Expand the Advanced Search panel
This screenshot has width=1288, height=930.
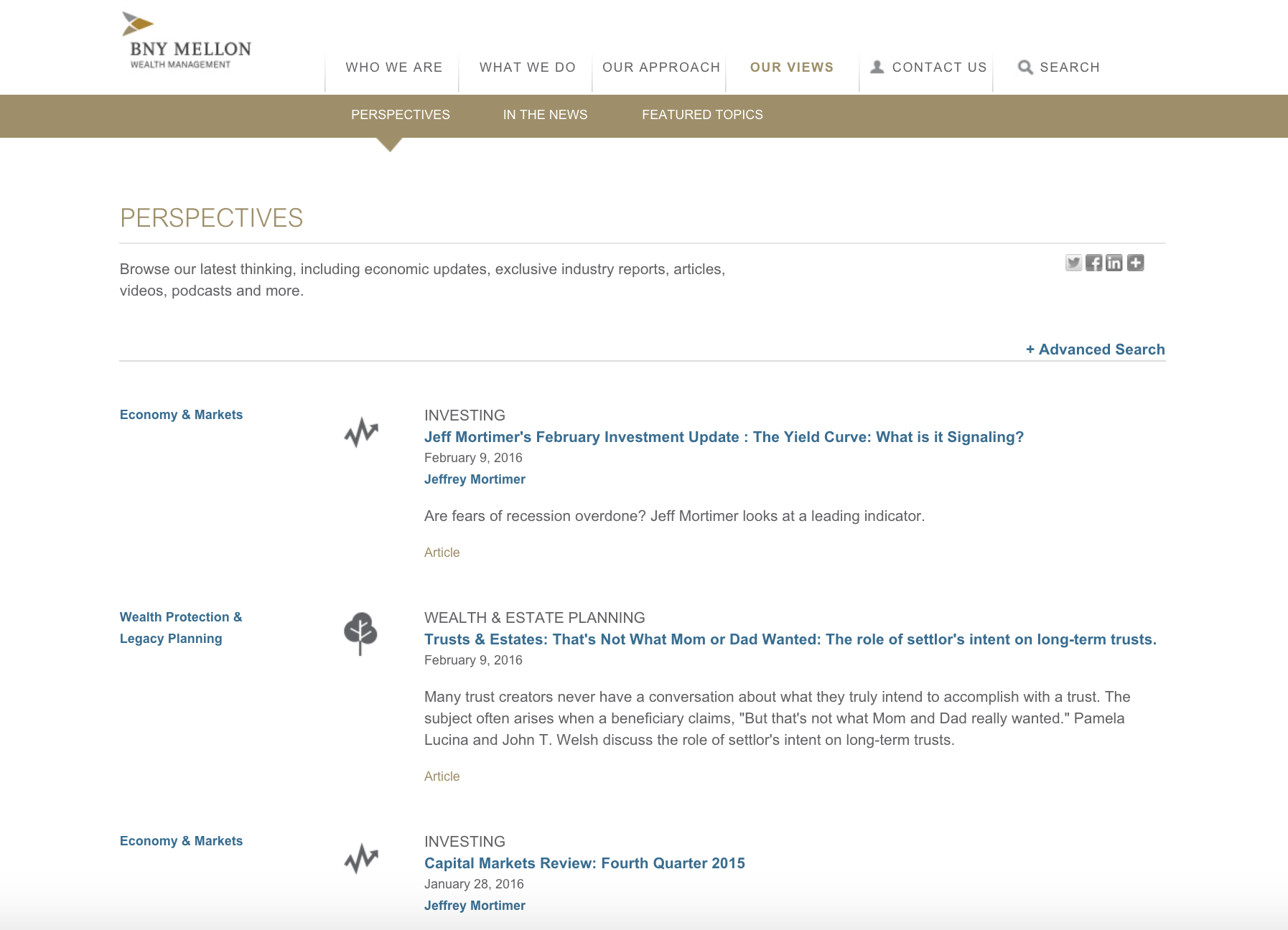pyautogui.click(x=1095, y=349)
